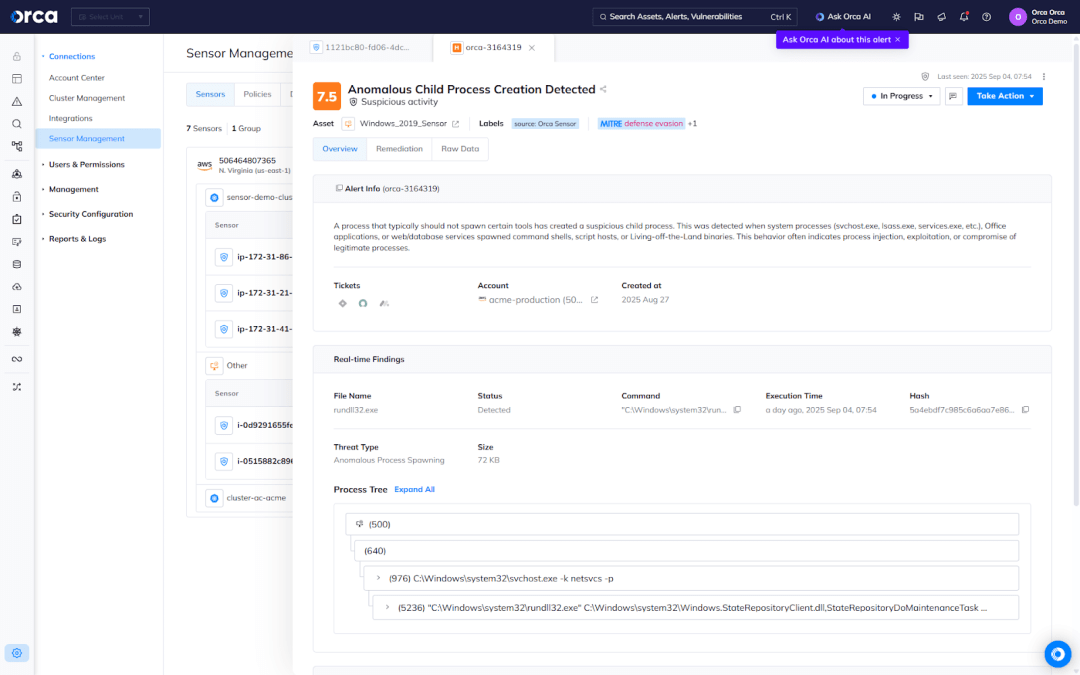
Task: Click the source: Orca Sensor label
Action: click(545, 124)
